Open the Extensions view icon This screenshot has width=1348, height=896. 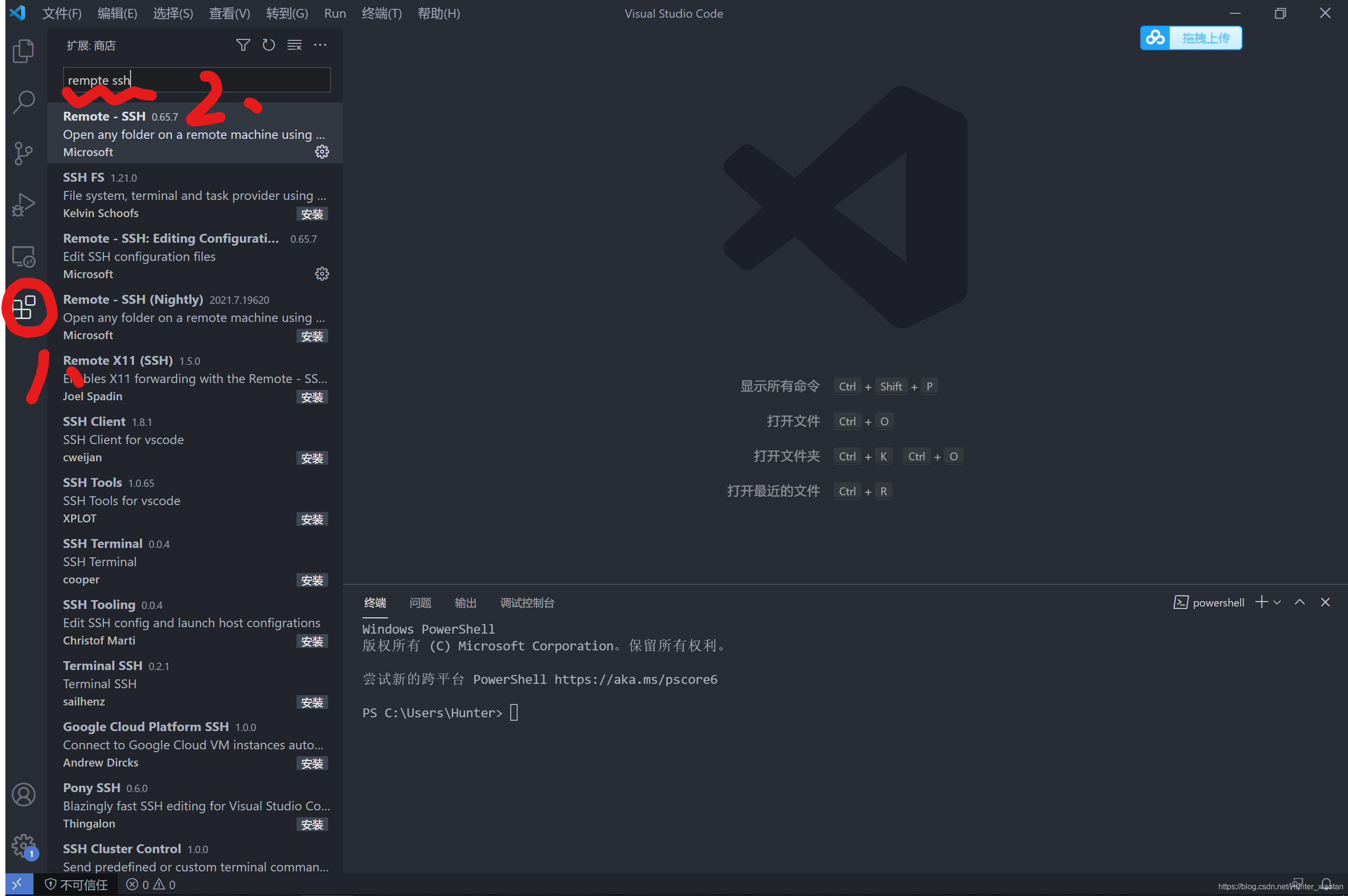coord(24,307)
